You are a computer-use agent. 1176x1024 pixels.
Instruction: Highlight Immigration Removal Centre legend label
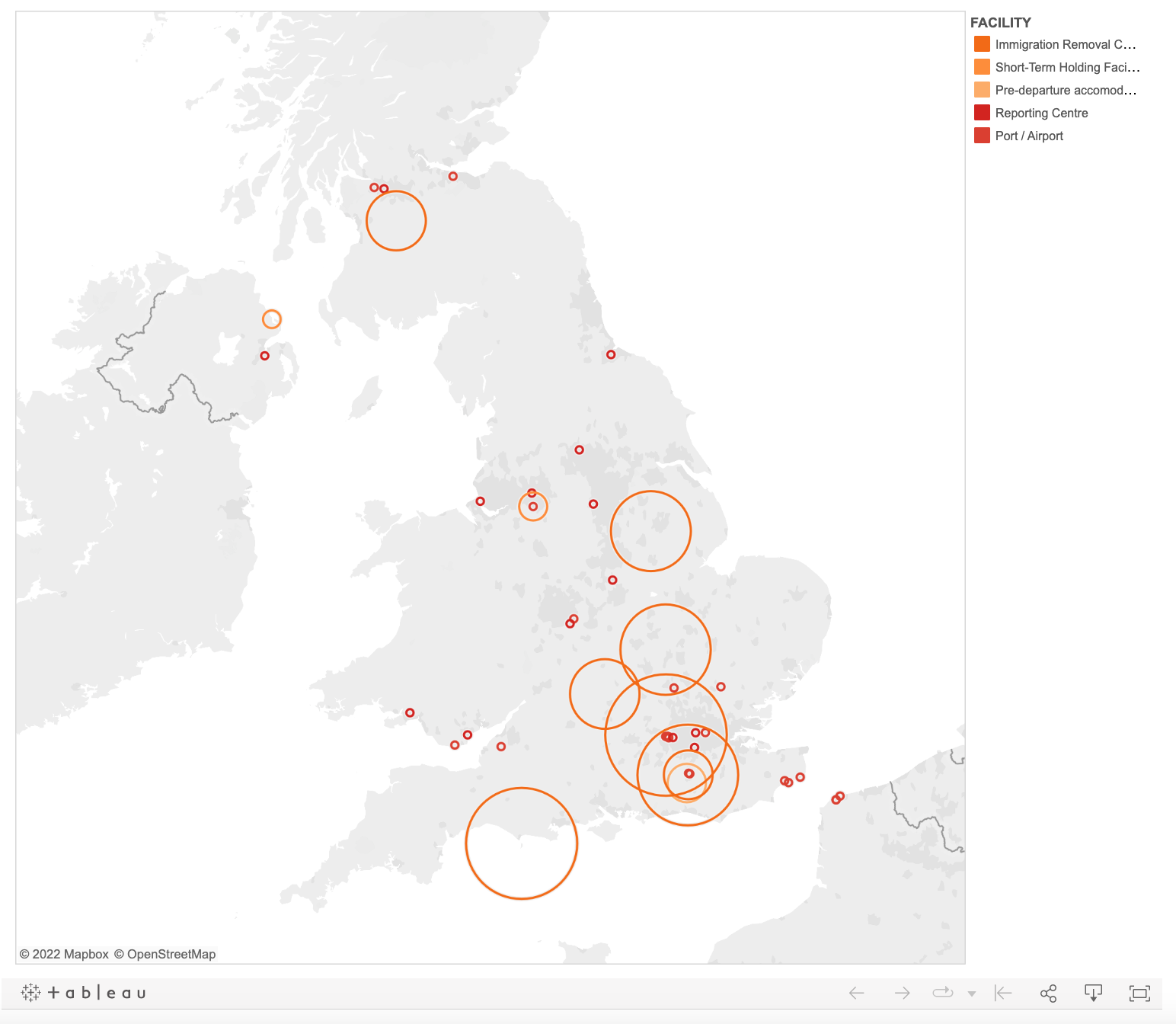pos(1066,44)
